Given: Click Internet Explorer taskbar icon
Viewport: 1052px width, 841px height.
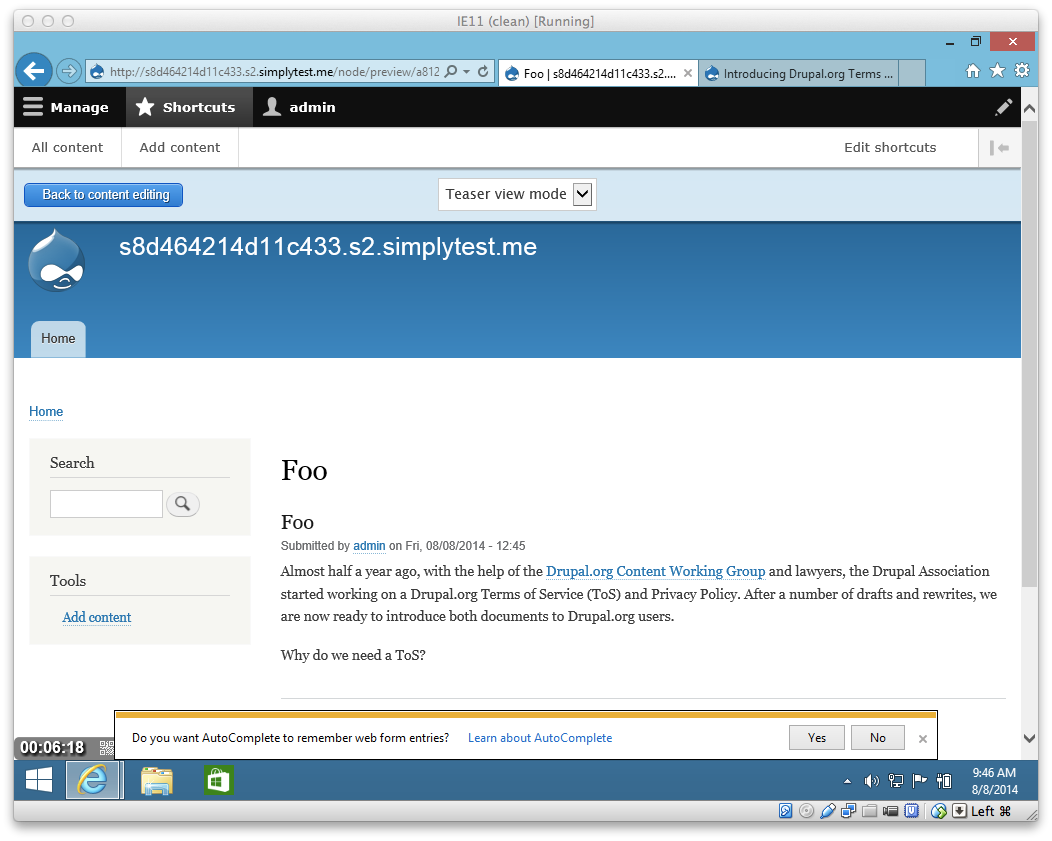Looking at the screenshot, I should (x=93, y=780).
